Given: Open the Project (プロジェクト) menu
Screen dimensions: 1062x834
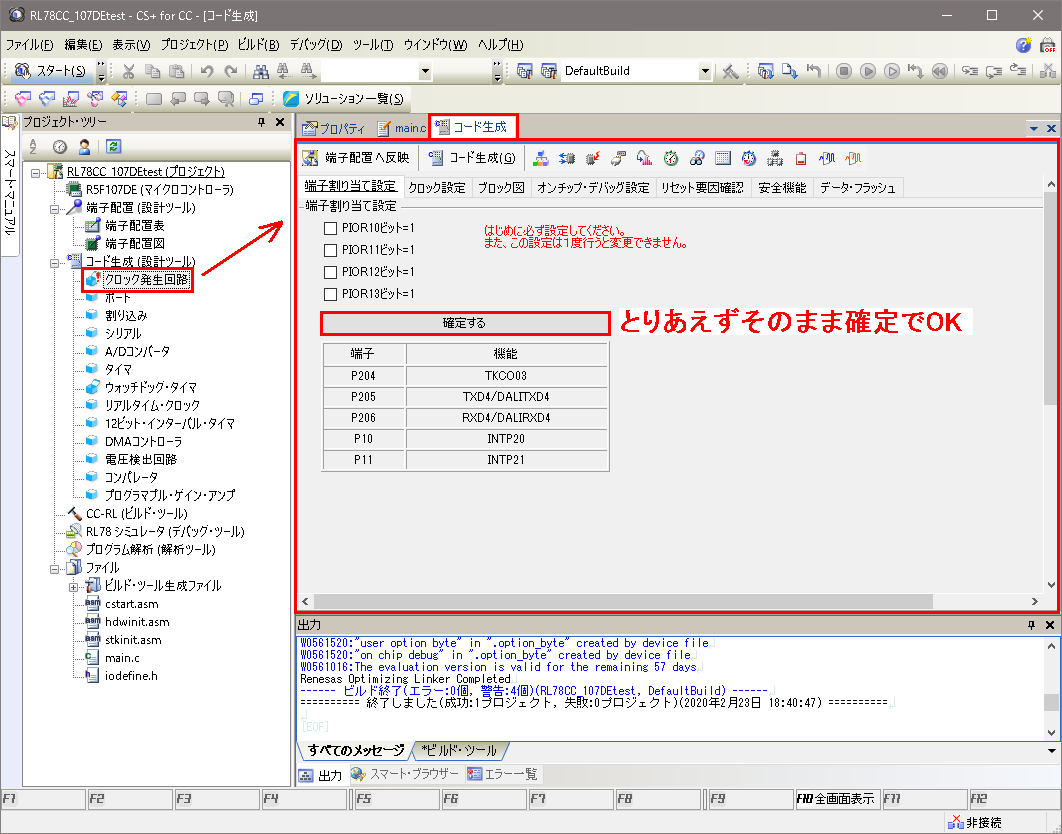Looking at the screenshot, I should click(194, 45).
